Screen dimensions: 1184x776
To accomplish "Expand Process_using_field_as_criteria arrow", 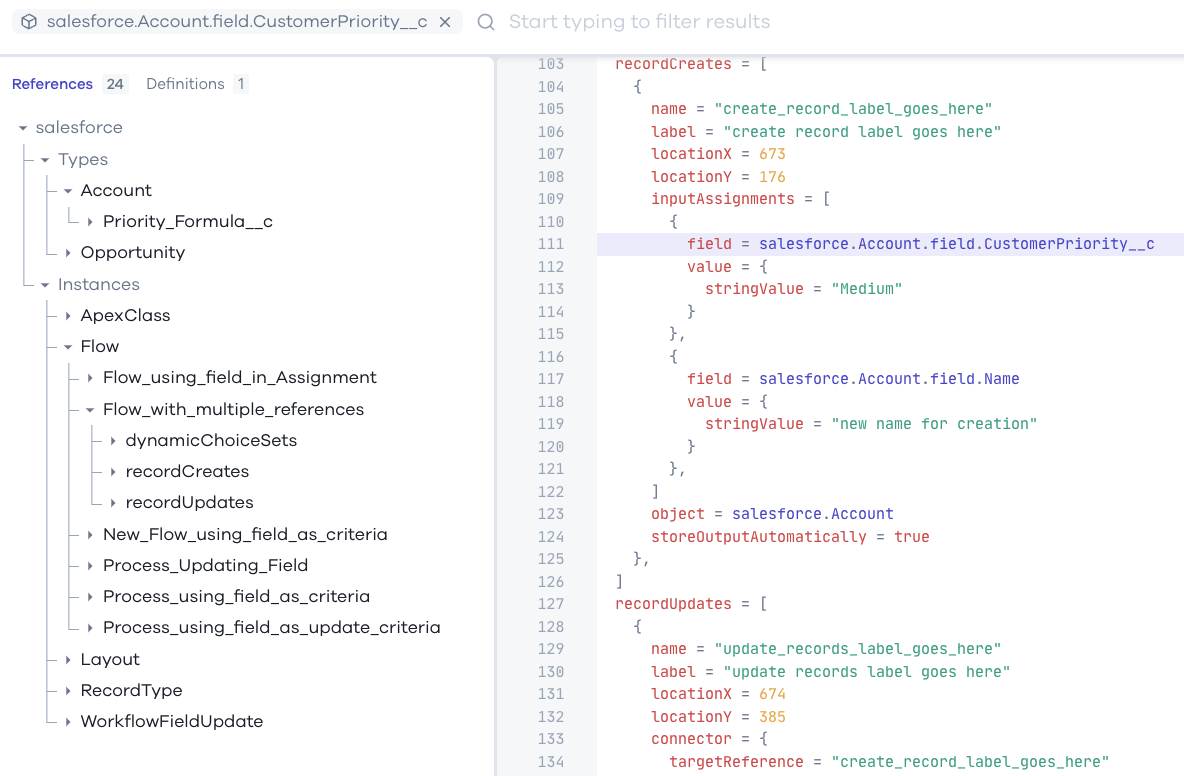I will (91, 596).
